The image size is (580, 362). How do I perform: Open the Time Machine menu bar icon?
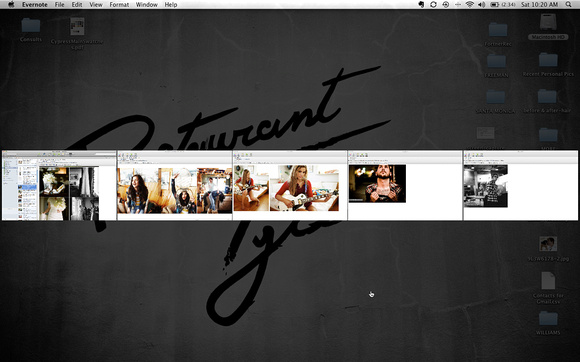(x=446, y=4)
